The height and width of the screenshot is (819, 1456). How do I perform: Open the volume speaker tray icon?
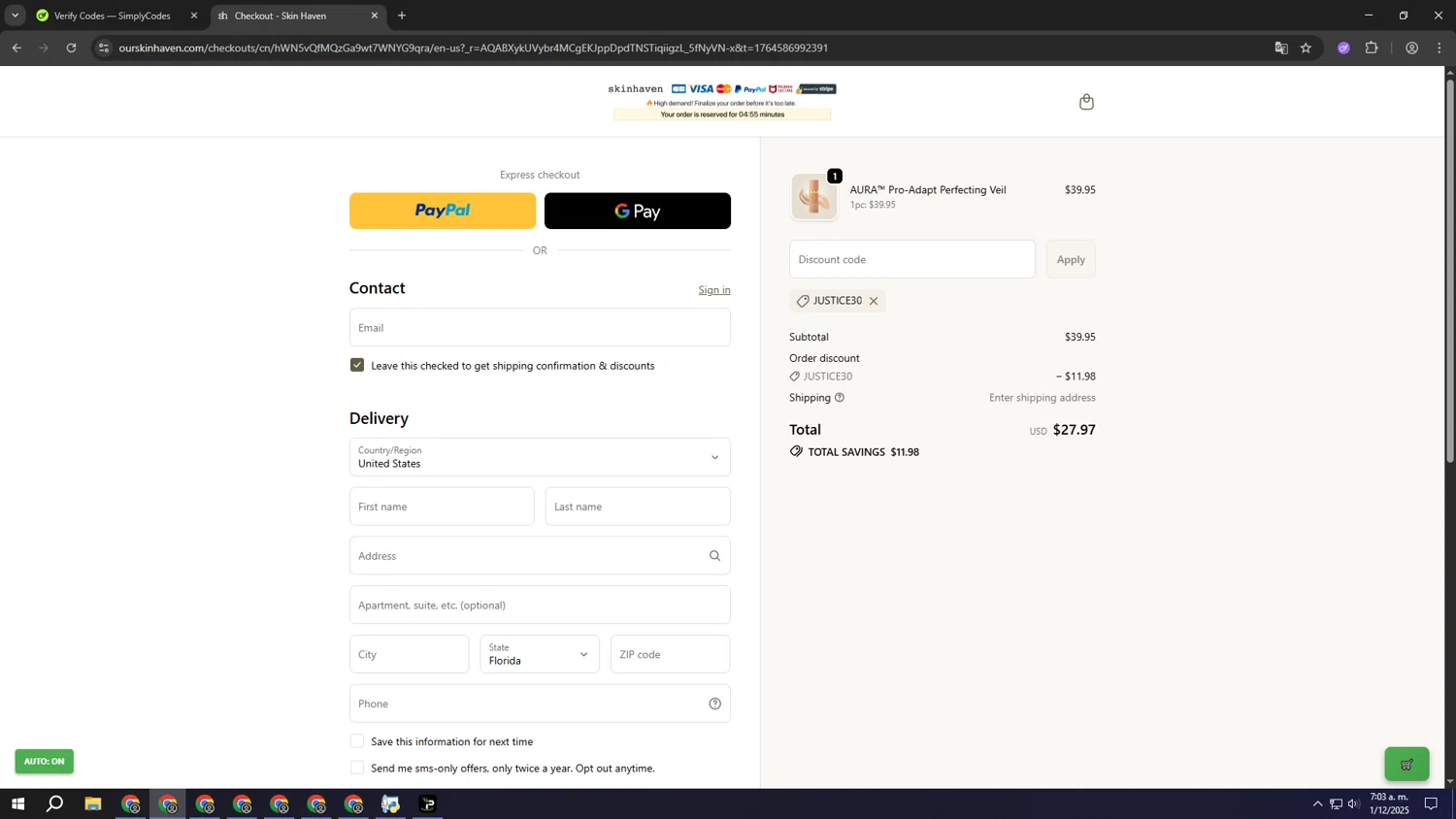click(x=1354, y=804)
